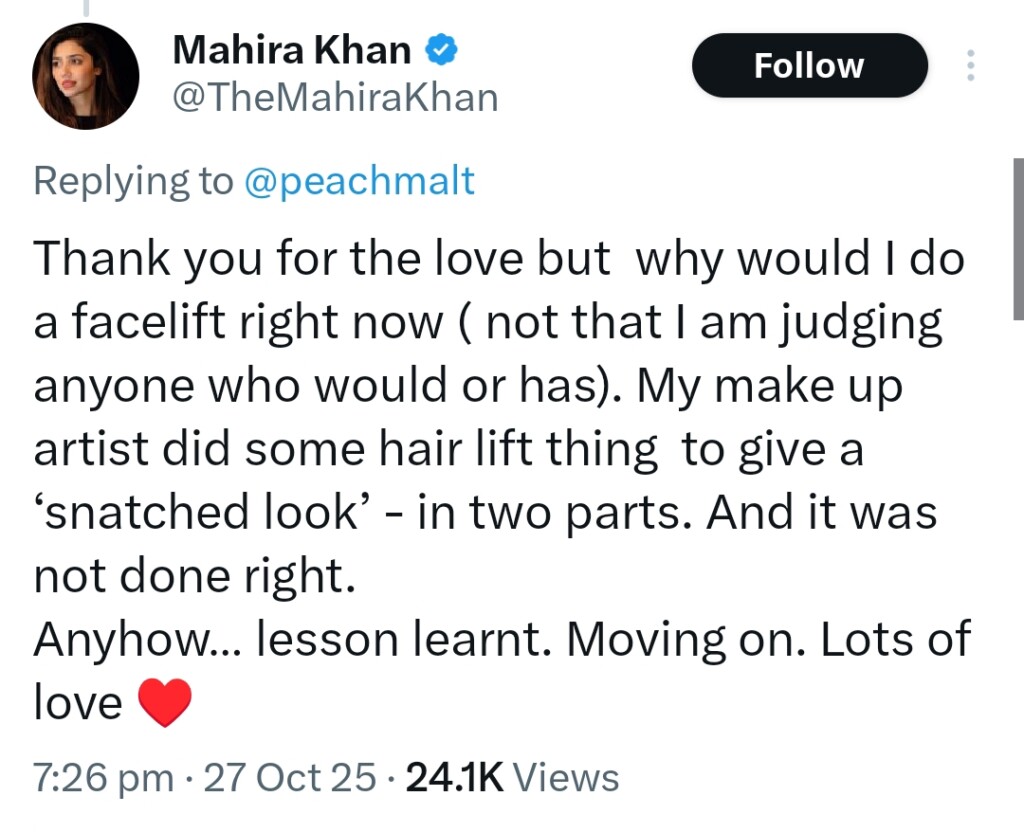This screenshot has width=1024, height=832.
Task: Click the 'not done right.' line
Action: (x=194, y=577)
